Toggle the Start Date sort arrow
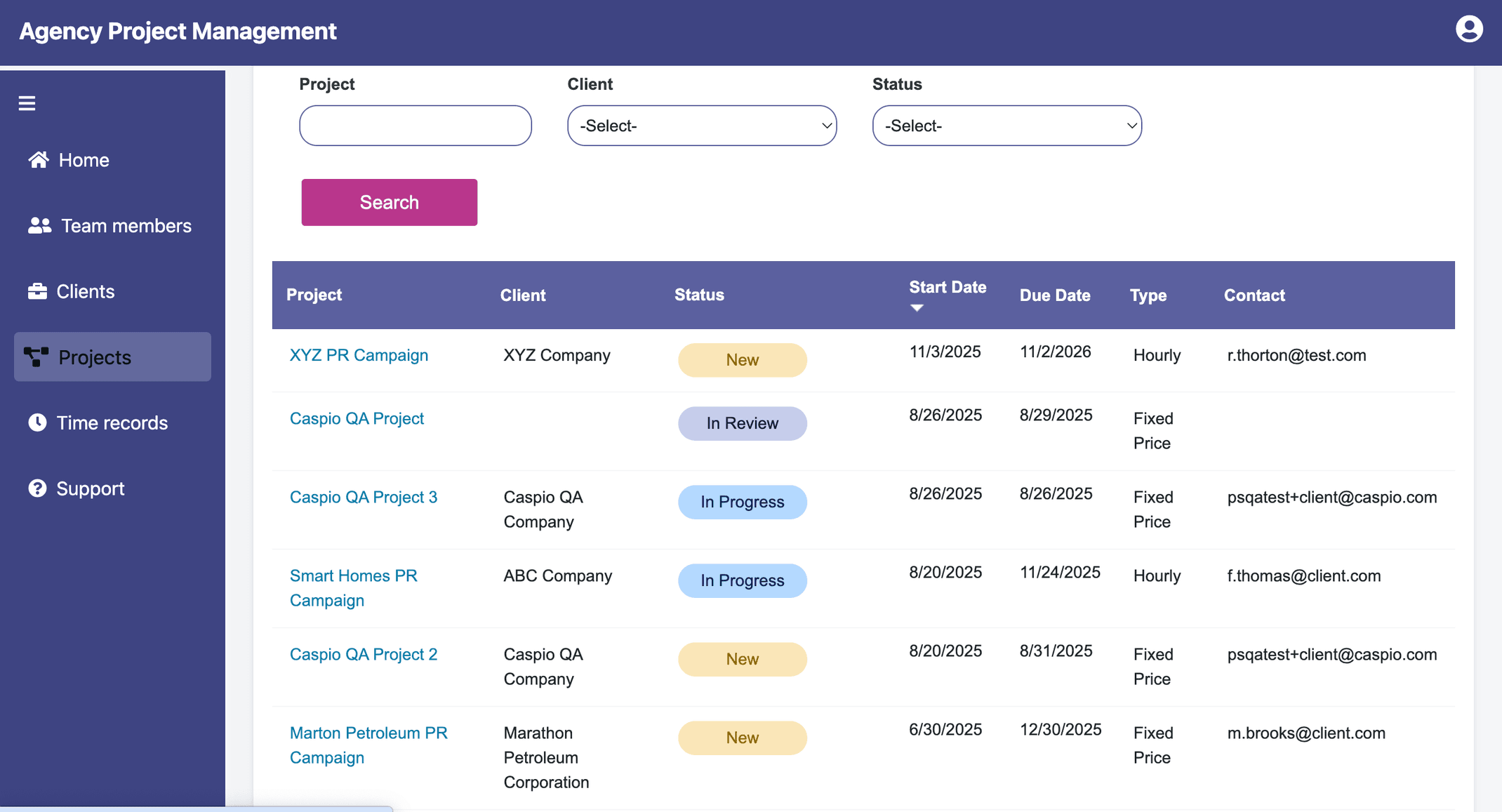1502x812 pixels. pyautogui.click(x=916, y=307)
